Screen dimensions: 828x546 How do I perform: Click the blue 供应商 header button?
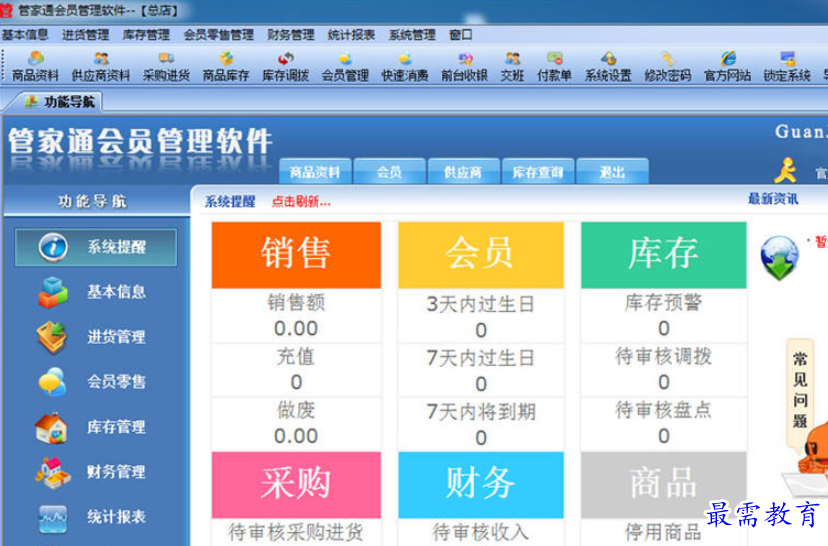tap(463, 172)
